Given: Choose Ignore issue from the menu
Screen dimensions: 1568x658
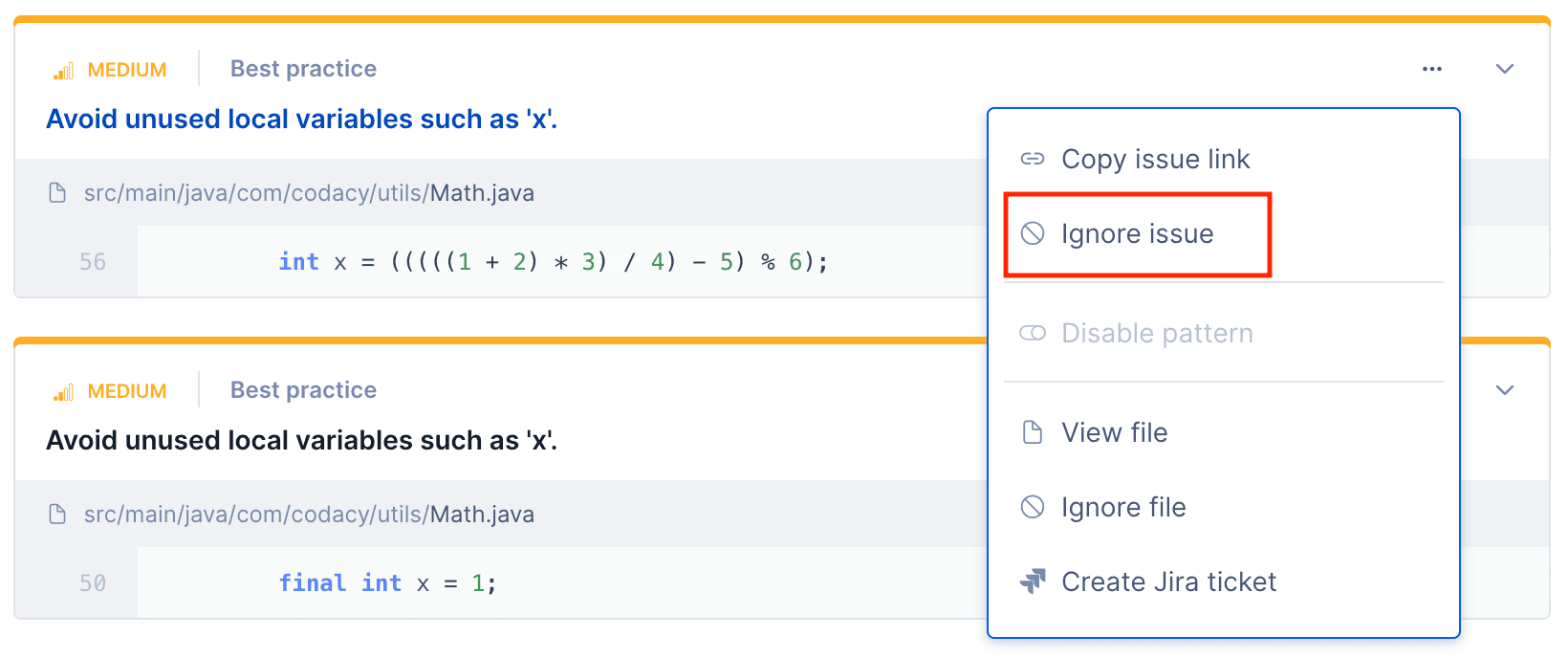Looking at the screenshot, I should pyautogui.click(x=1137, y=233).
